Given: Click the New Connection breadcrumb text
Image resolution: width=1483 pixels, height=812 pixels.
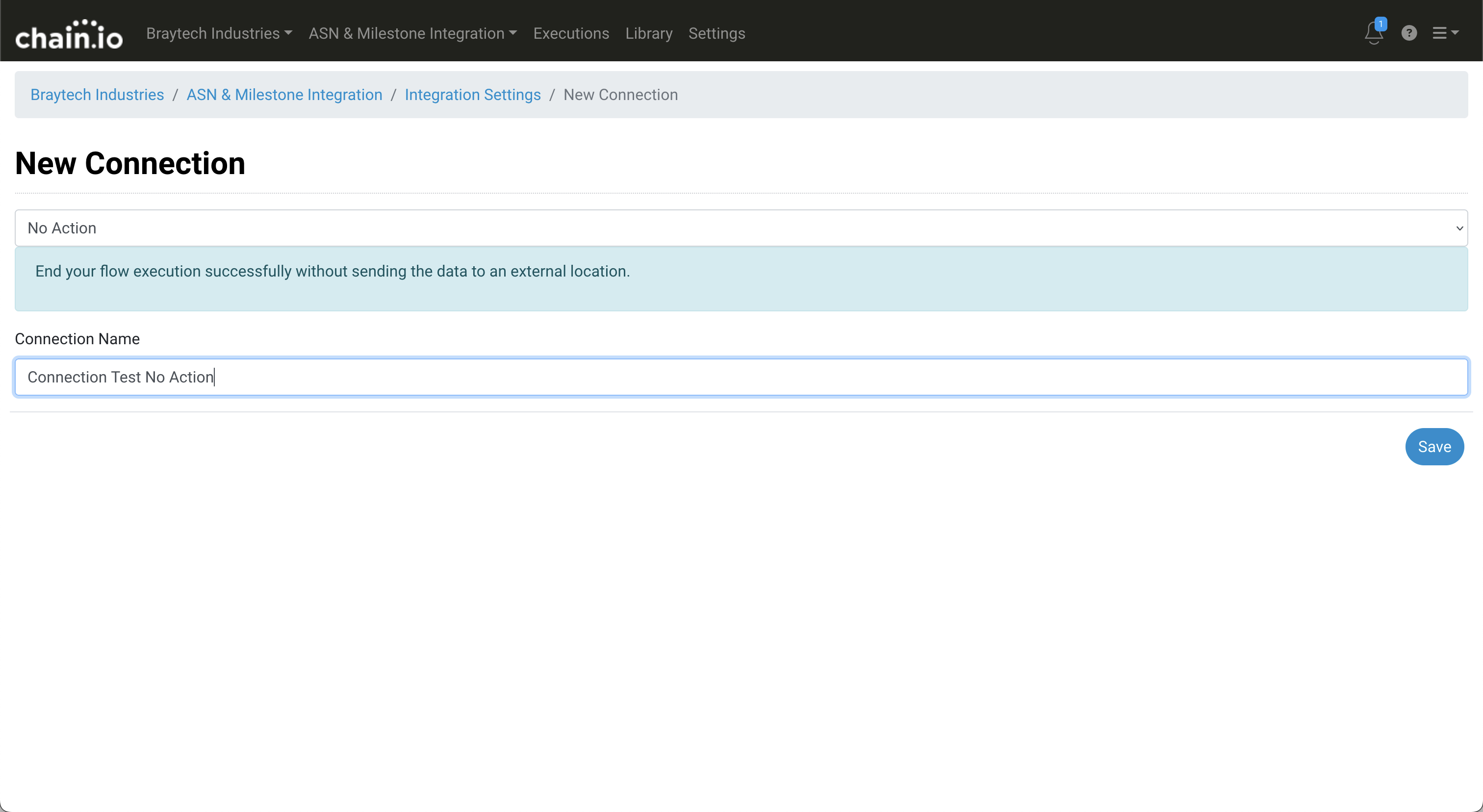Looking at the screenshot, I should 620,94.
